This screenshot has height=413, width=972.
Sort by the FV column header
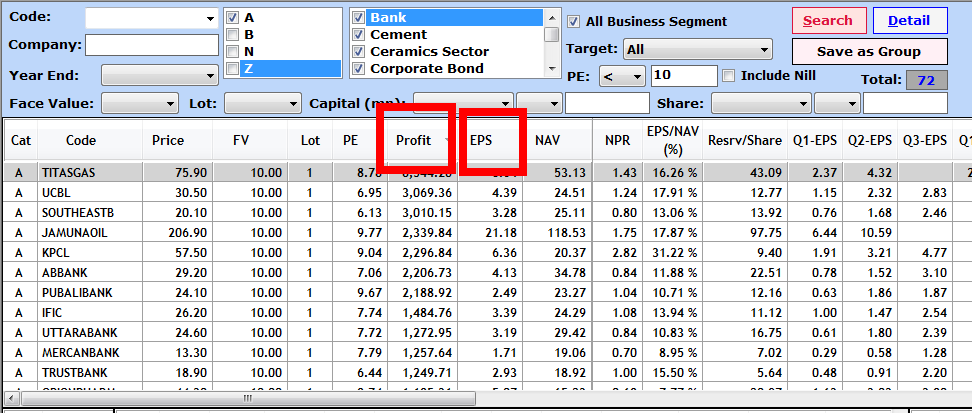[x=250, y=140]
